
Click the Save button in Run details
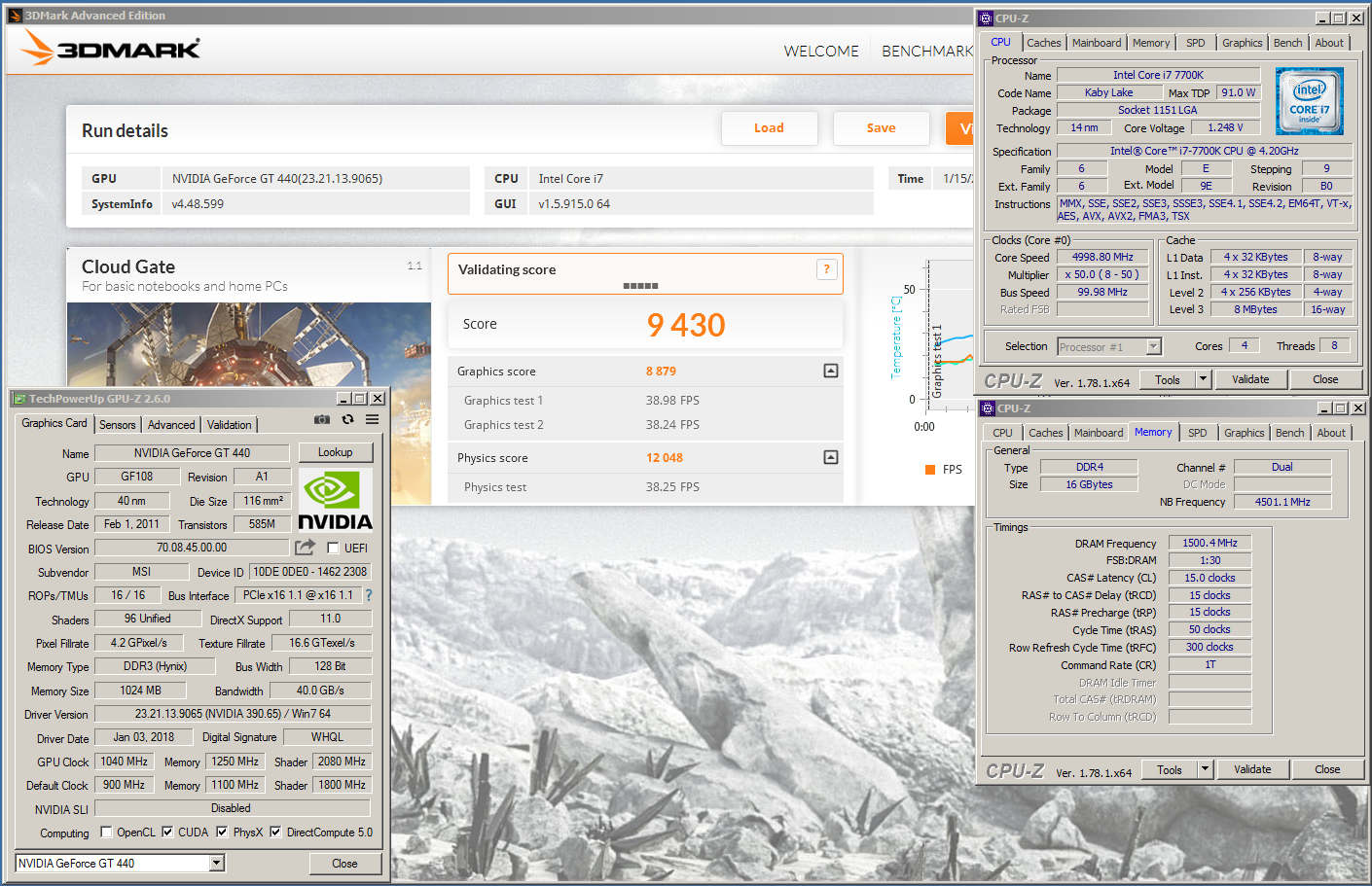click(882, 127)
